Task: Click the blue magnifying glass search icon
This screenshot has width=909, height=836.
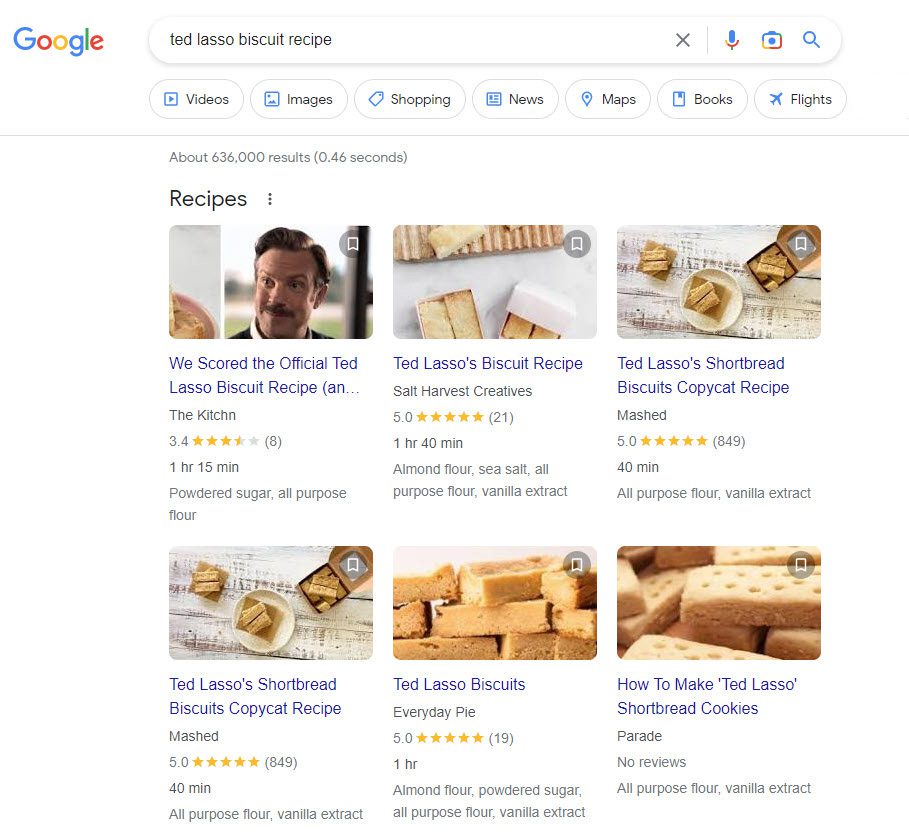Action: coord(810,39)
